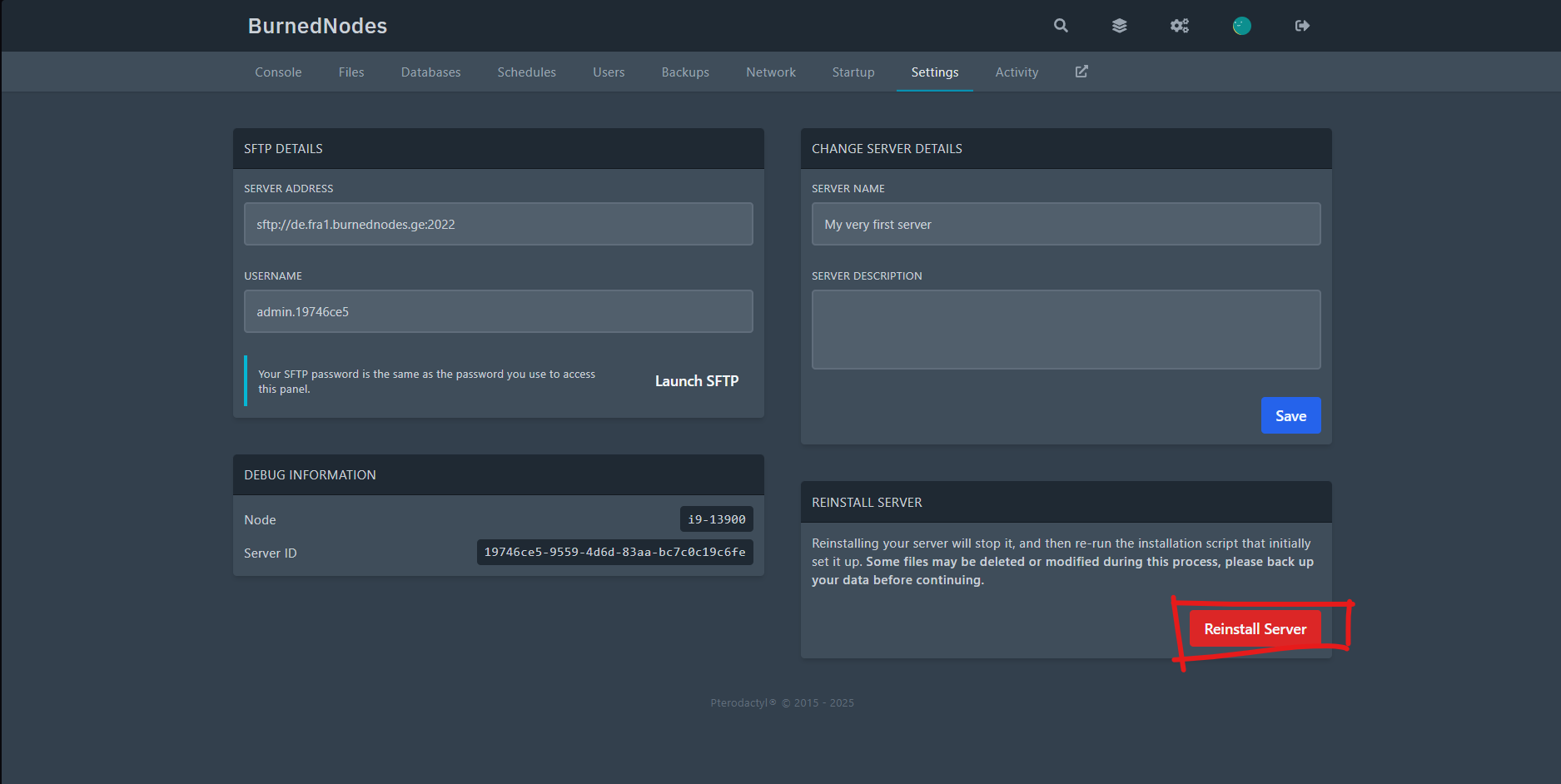
Task: Click the Reinstall Server button
Action: tap(1255, 628)
